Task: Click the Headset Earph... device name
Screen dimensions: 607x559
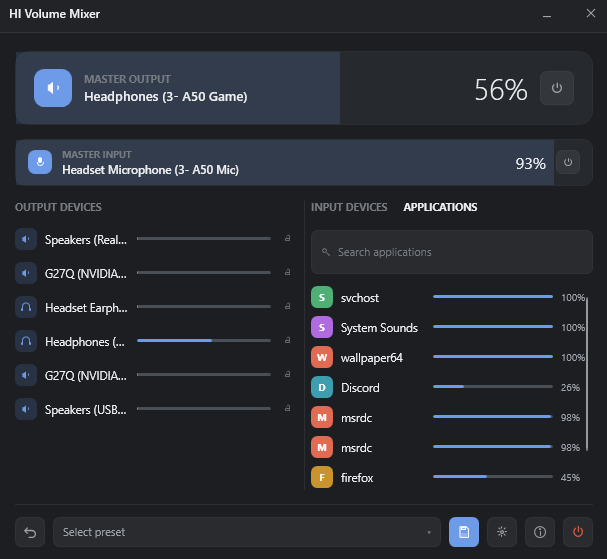Action: tap(86, 308)
